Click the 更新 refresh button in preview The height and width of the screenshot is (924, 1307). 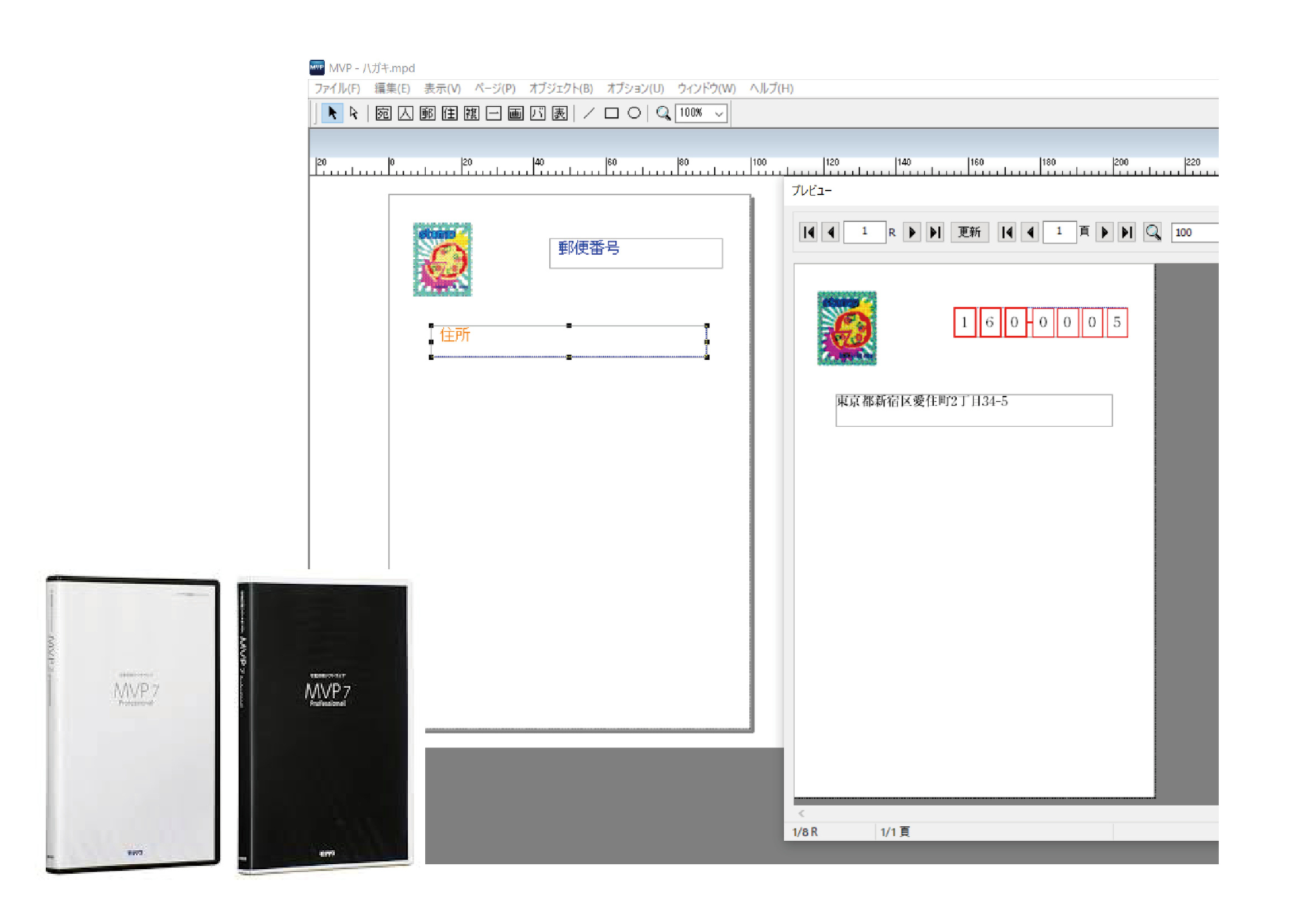click(969, 232)
